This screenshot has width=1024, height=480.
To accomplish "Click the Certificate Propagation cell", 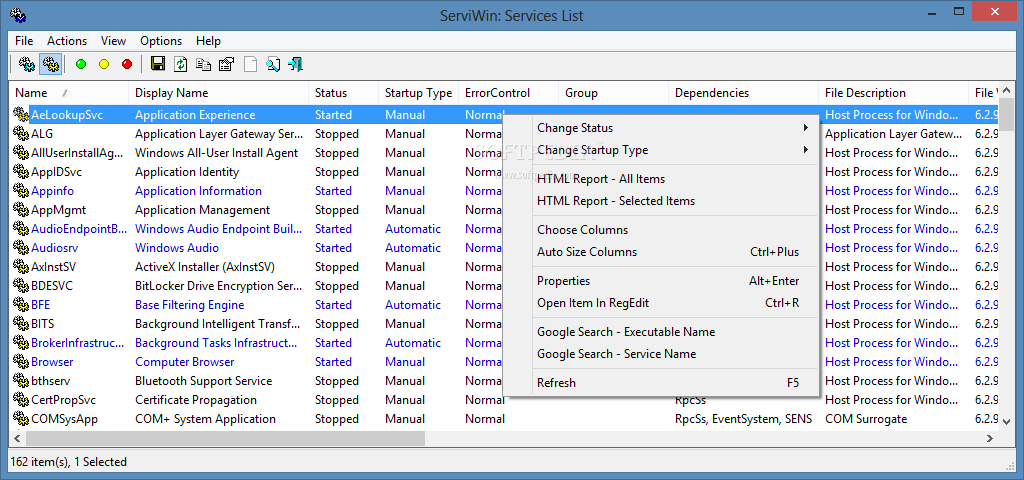I will pos(196,400).
